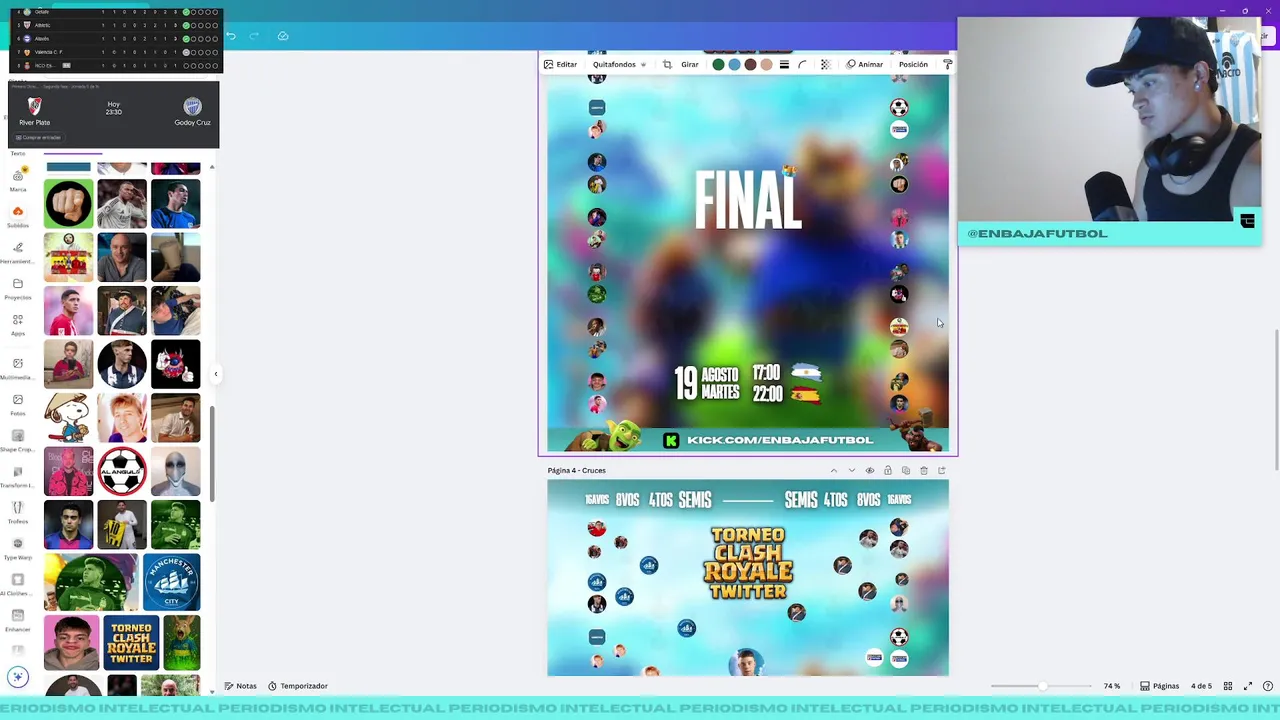Open the 74 % zoom level menu
Image resolution: width=1280 pixels, height=720 pixels.
1112,686
